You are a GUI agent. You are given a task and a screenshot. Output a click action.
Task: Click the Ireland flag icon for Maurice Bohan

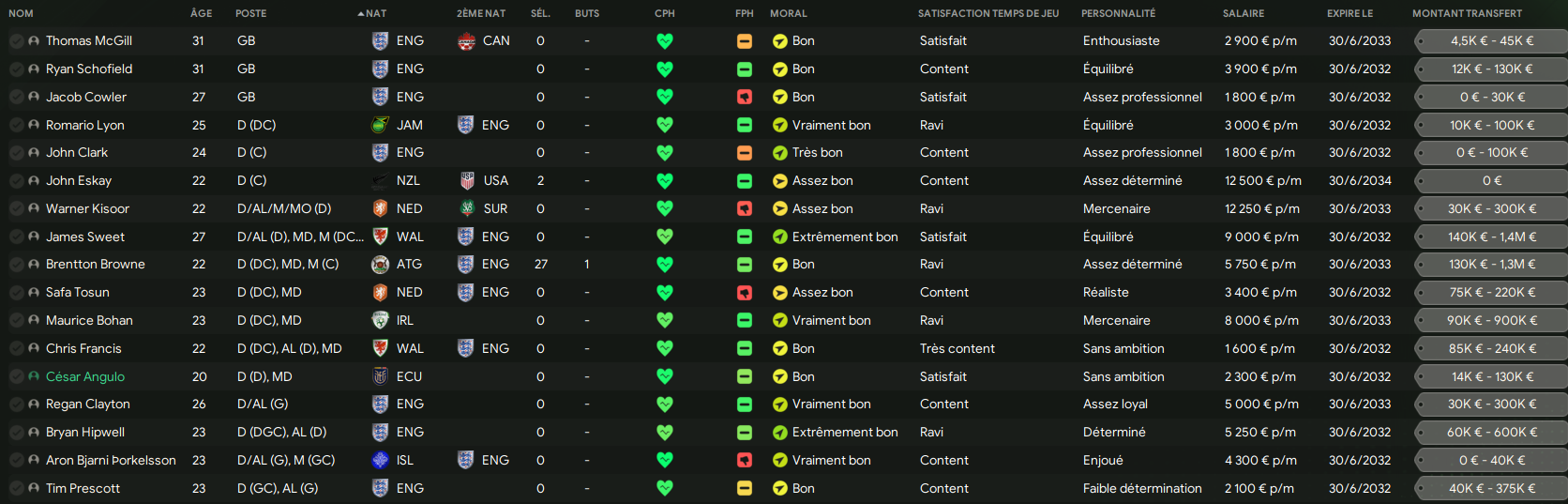(380, 320)
